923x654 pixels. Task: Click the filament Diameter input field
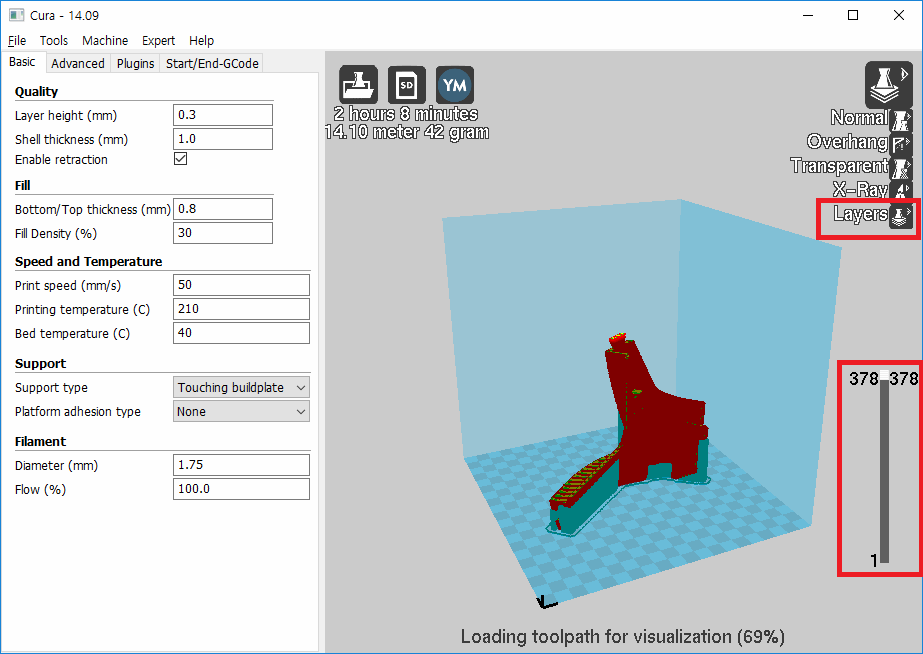pos(241,465)
